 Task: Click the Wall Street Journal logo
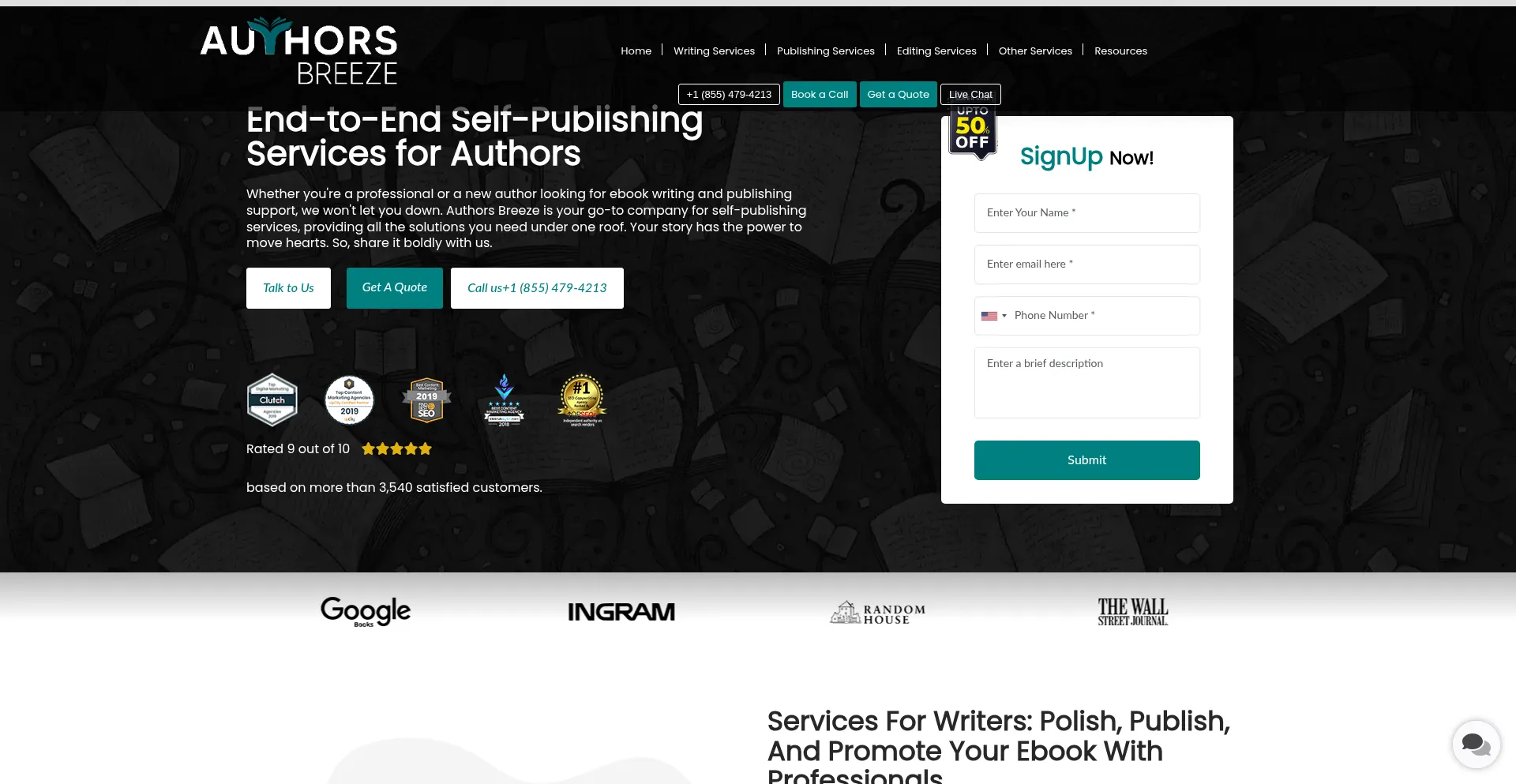click(1133, 612)
